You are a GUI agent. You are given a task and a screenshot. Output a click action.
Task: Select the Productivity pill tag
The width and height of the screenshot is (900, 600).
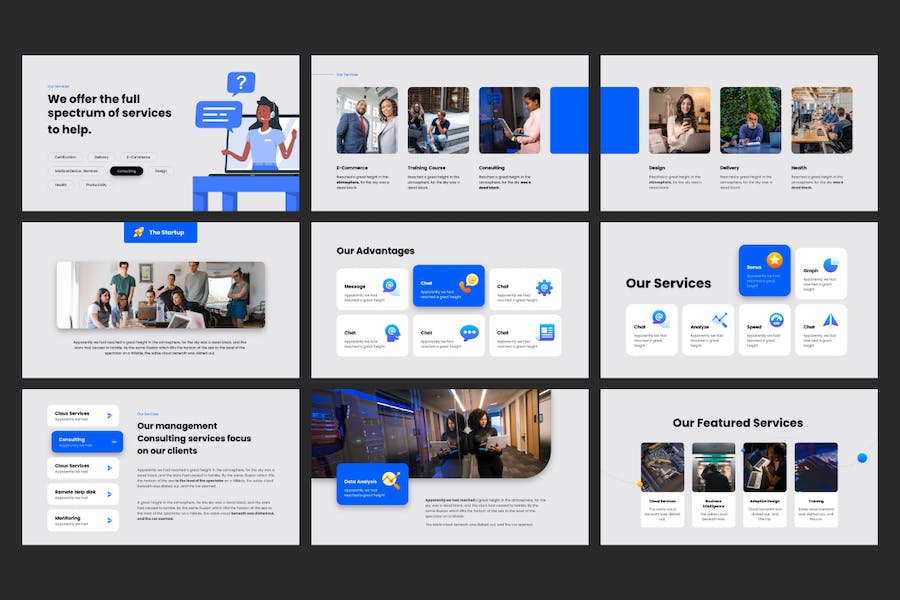coord(96,185)
